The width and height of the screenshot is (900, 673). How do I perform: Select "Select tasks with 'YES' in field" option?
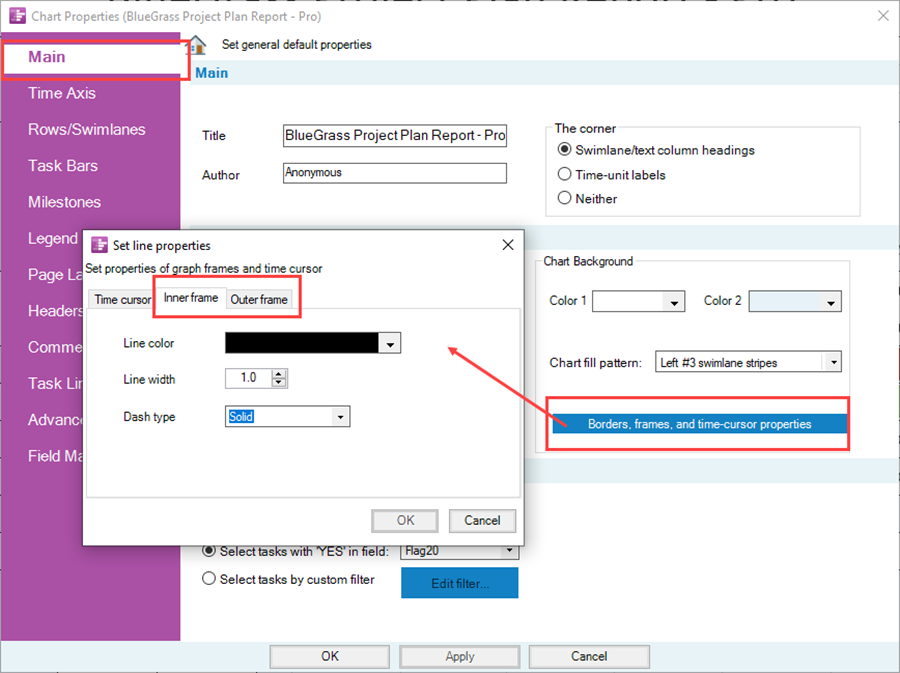(209, 550)
